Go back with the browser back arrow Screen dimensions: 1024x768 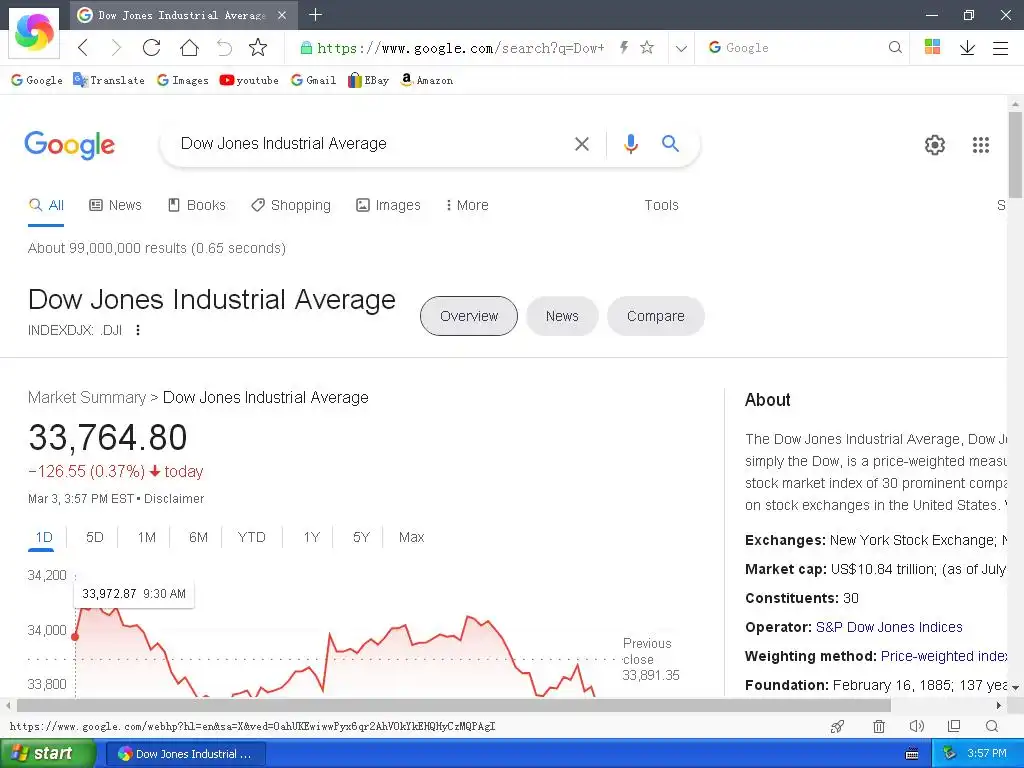coord(83,48)
